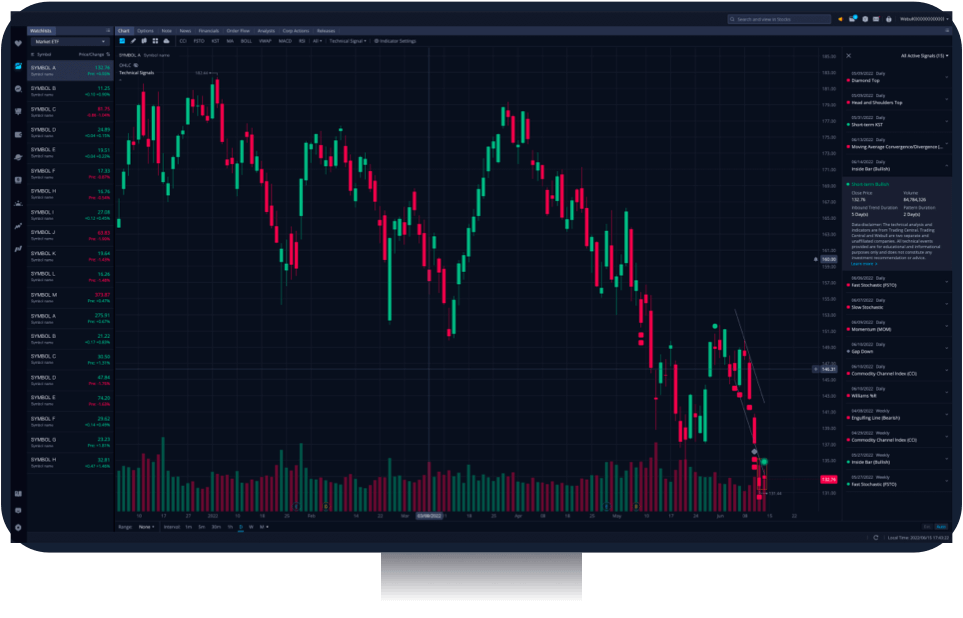Click the search stocks input field

coord(780,18)
